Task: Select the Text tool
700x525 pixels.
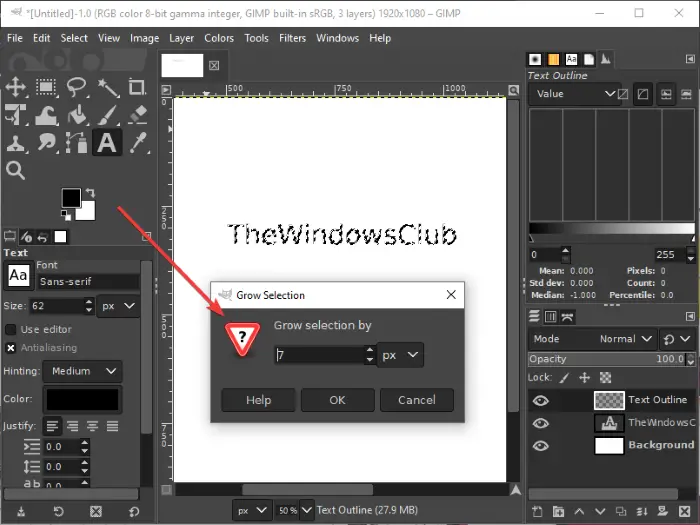Action: [107, 143]
